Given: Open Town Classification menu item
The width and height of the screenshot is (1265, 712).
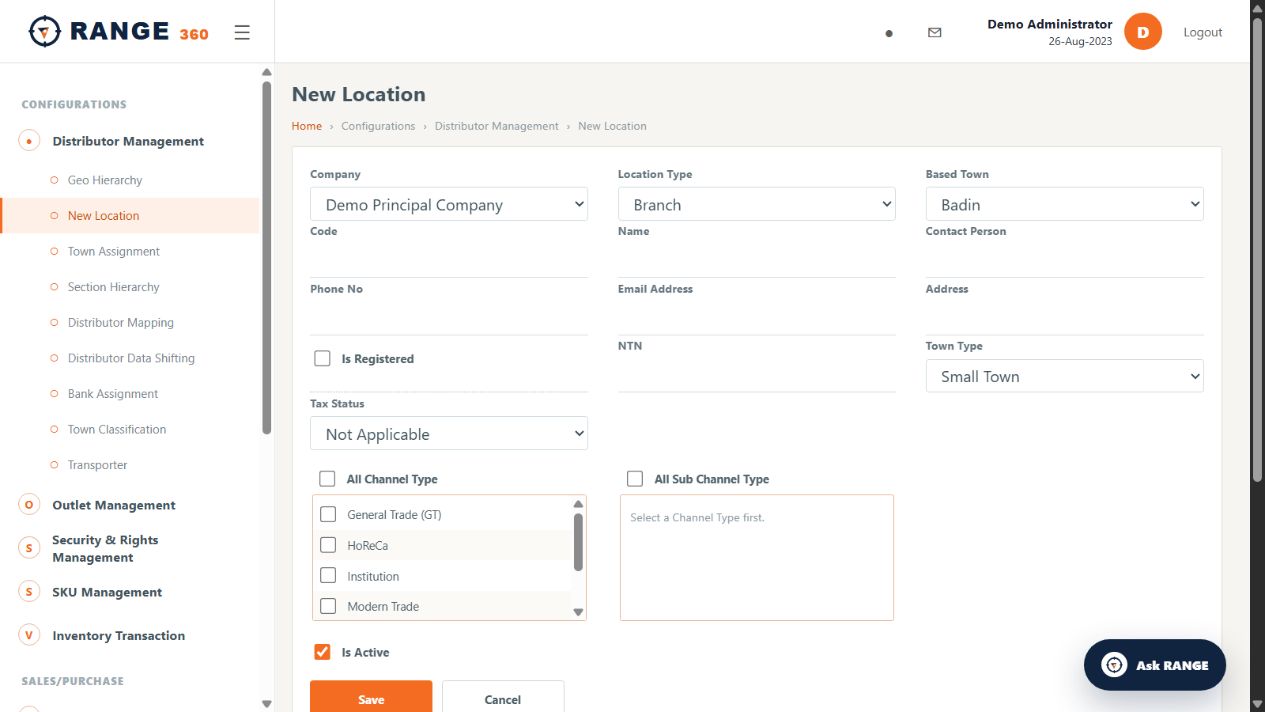Looking at the screenshot, I should point(117,429).
